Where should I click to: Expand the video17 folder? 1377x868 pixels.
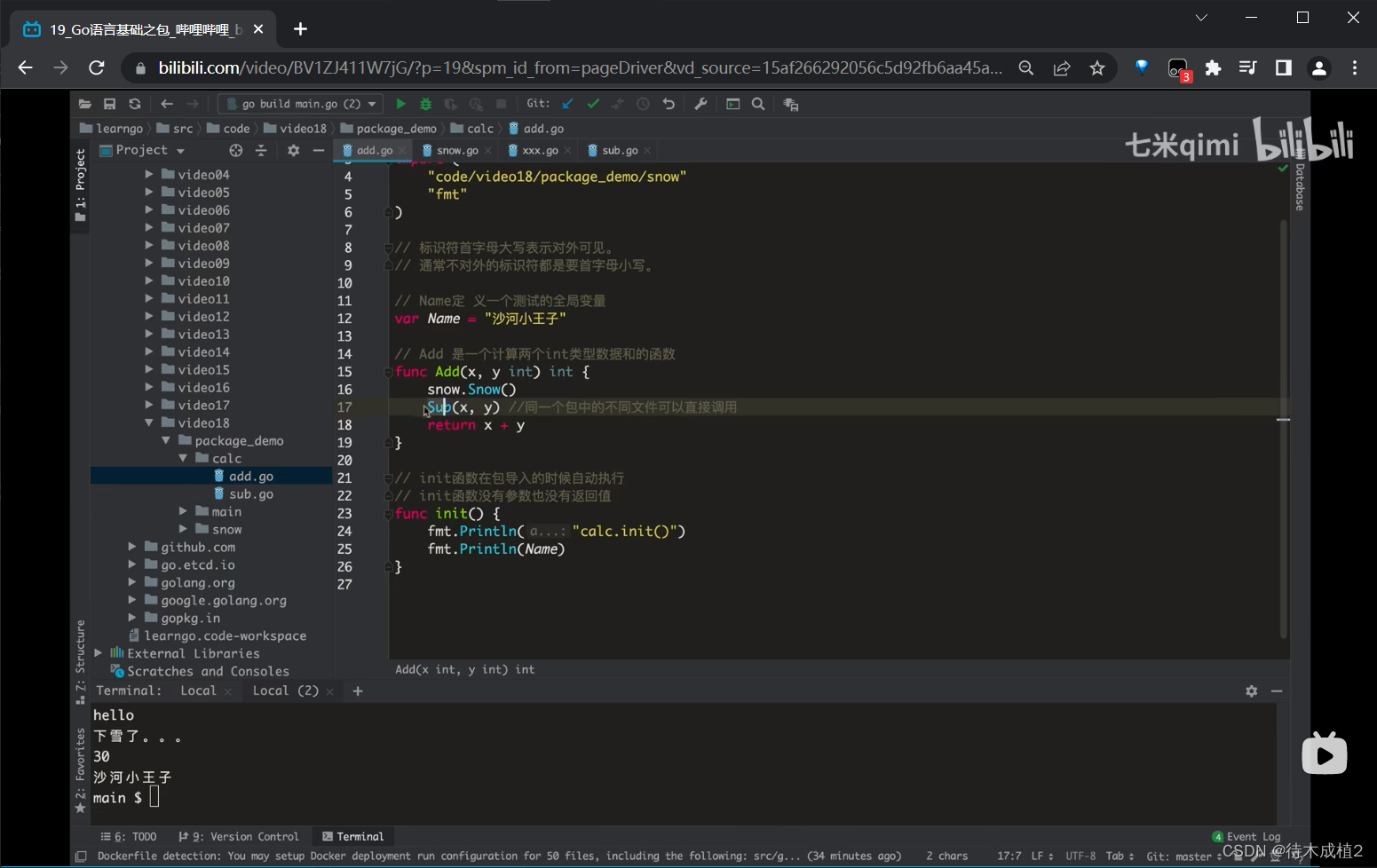(149, 405)
